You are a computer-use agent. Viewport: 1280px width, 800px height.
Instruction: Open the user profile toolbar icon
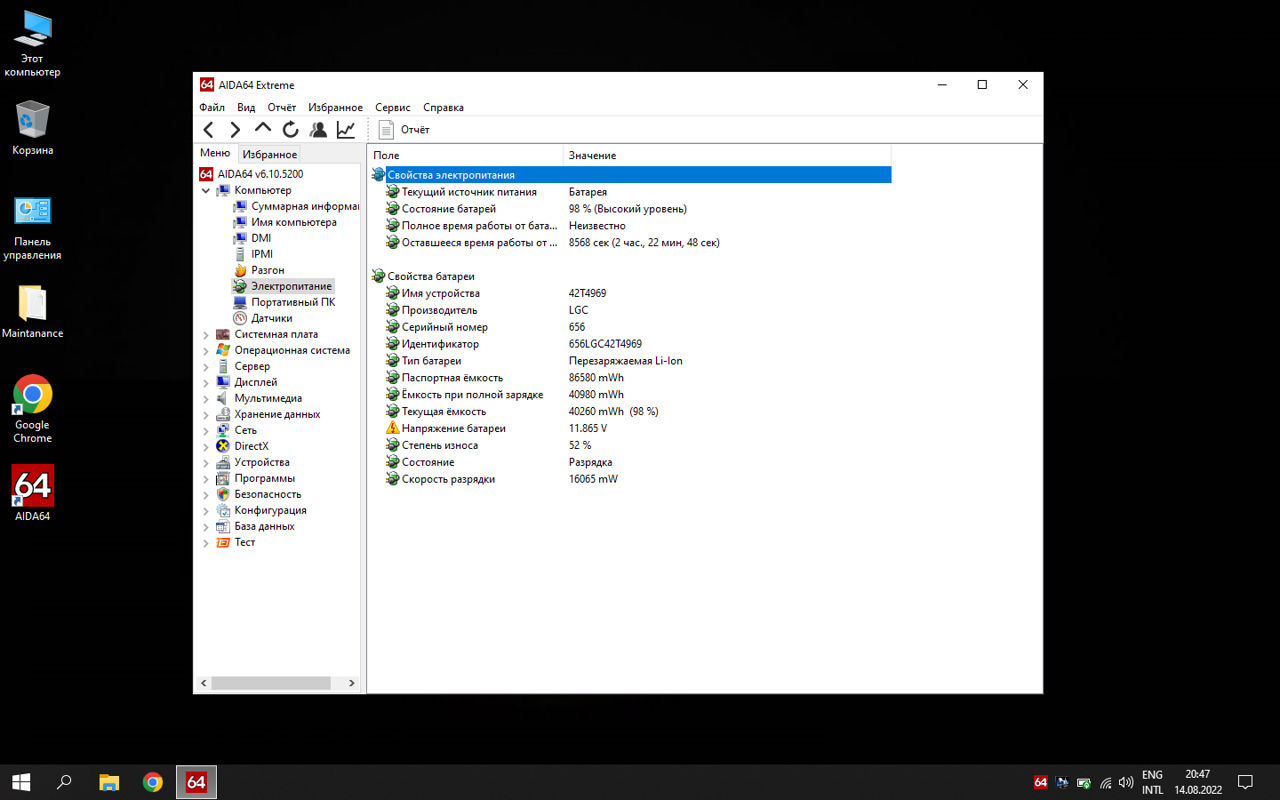[318, 129]
